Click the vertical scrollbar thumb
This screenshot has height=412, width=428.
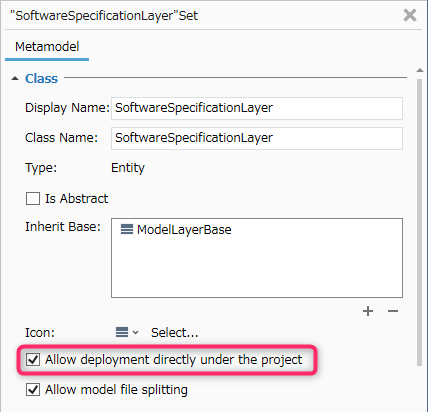[420, 223]
